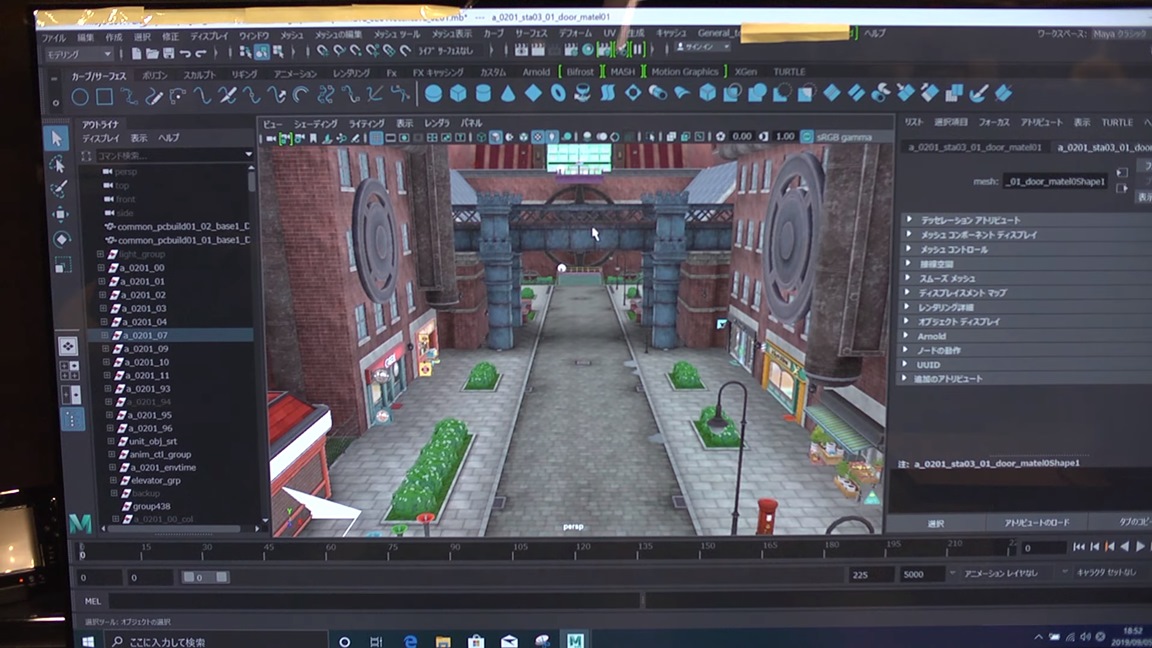Open the Maya icon in the Windows taskbar
Image resolution: width=1152 pixels, height=648 pixels.
point(573,640)
